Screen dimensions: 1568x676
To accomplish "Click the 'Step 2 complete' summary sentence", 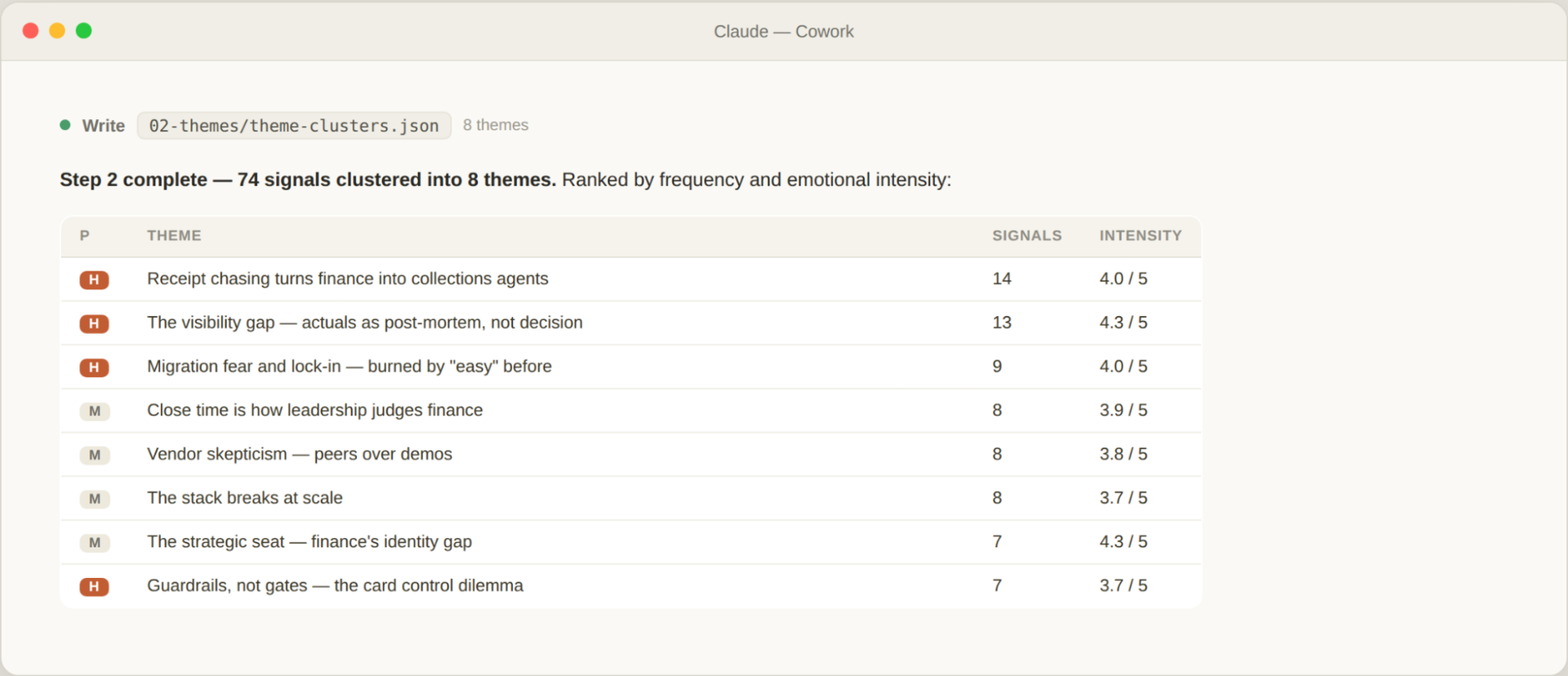I will (x=506, y=180).
